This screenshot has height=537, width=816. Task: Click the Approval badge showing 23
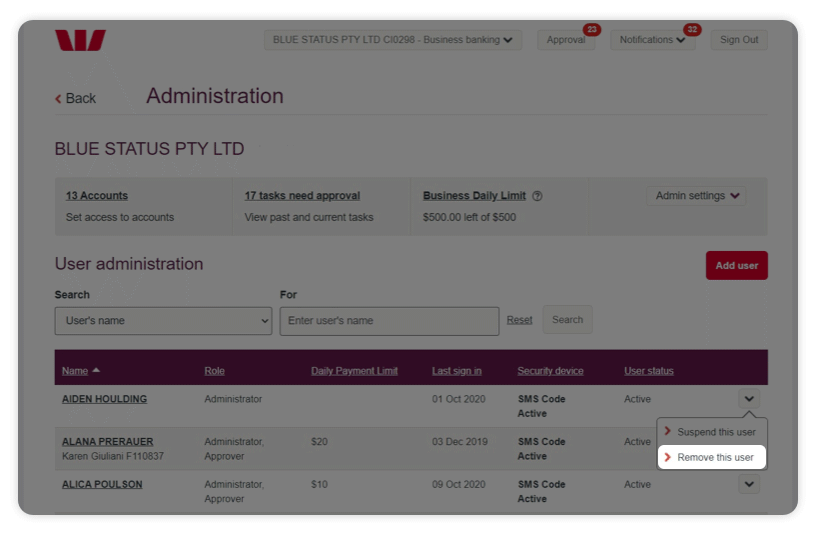tap(591, 30)
